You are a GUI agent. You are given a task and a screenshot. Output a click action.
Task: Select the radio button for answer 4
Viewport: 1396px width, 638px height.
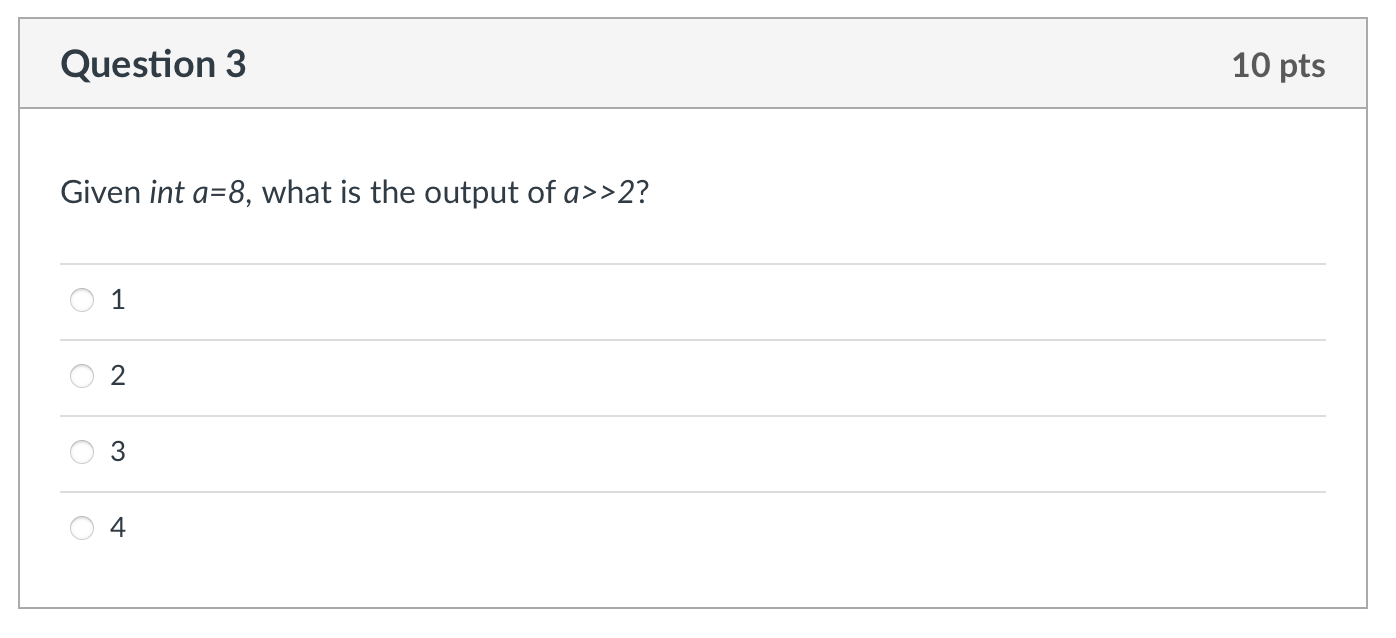pyautogui.click(x=82, y=528)
